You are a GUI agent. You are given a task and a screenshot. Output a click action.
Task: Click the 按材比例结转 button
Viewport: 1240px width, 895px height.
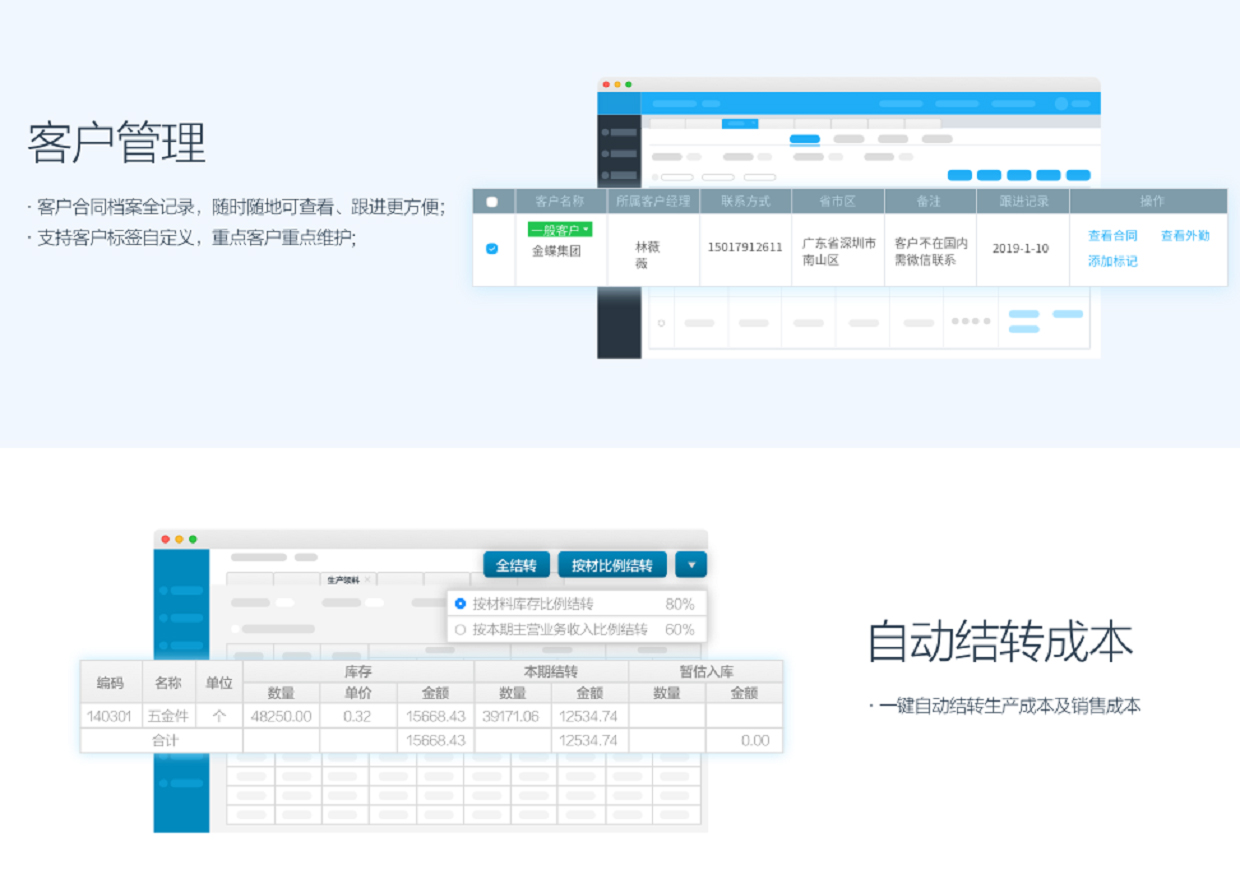[x=612, y=565]
